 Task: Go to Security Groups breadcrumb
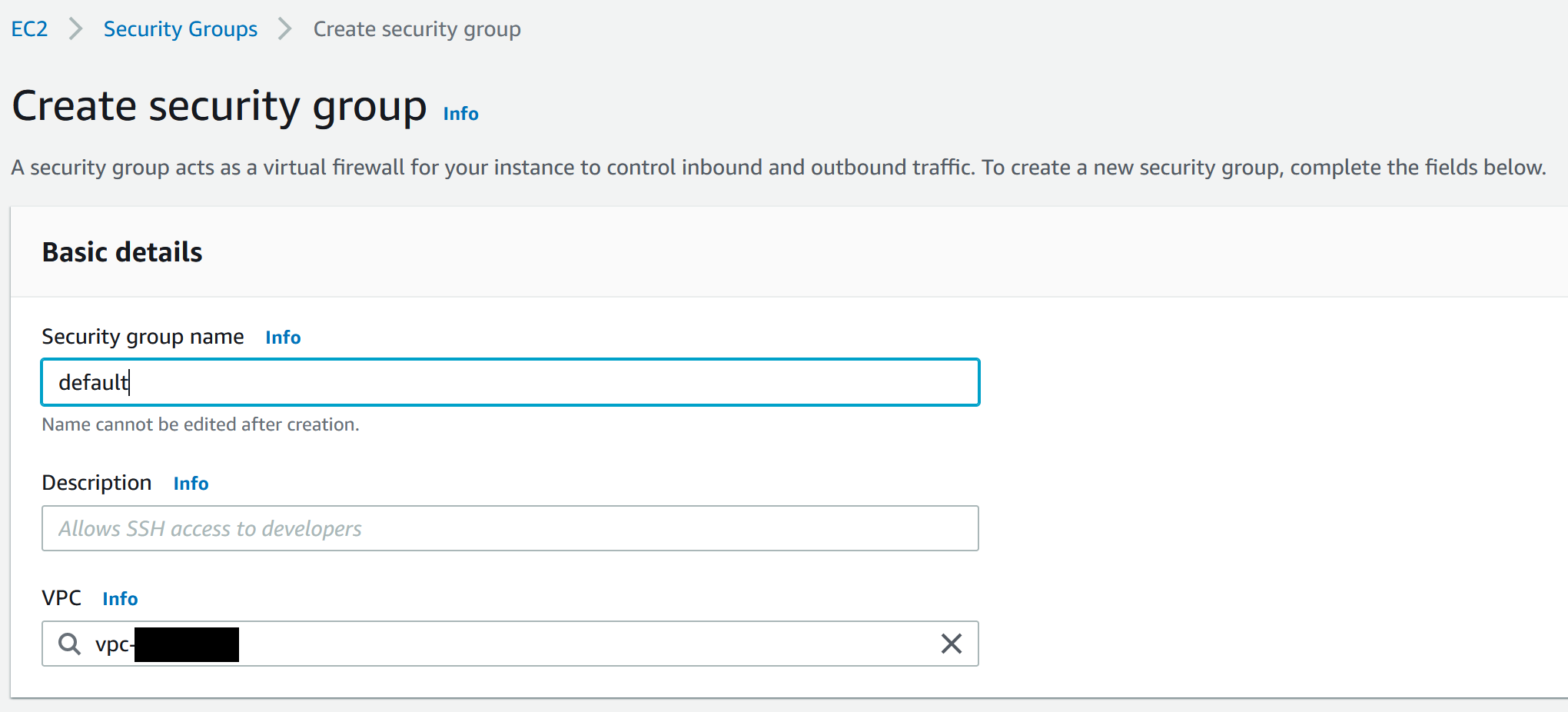(x=181, y=29)
